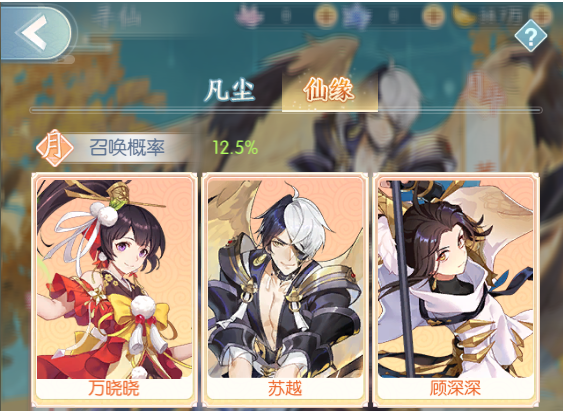
Task: Open the 苏越 character card portrait
Action: (x=285, y=279)
